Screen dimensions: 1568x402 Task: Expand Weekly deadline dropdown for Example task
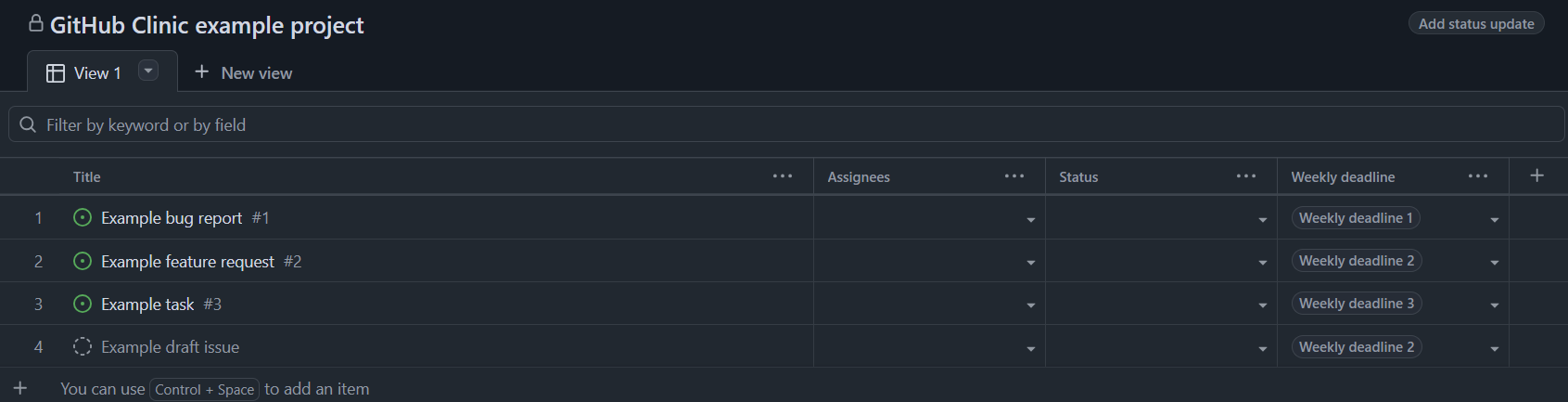tap(1494, 305)
